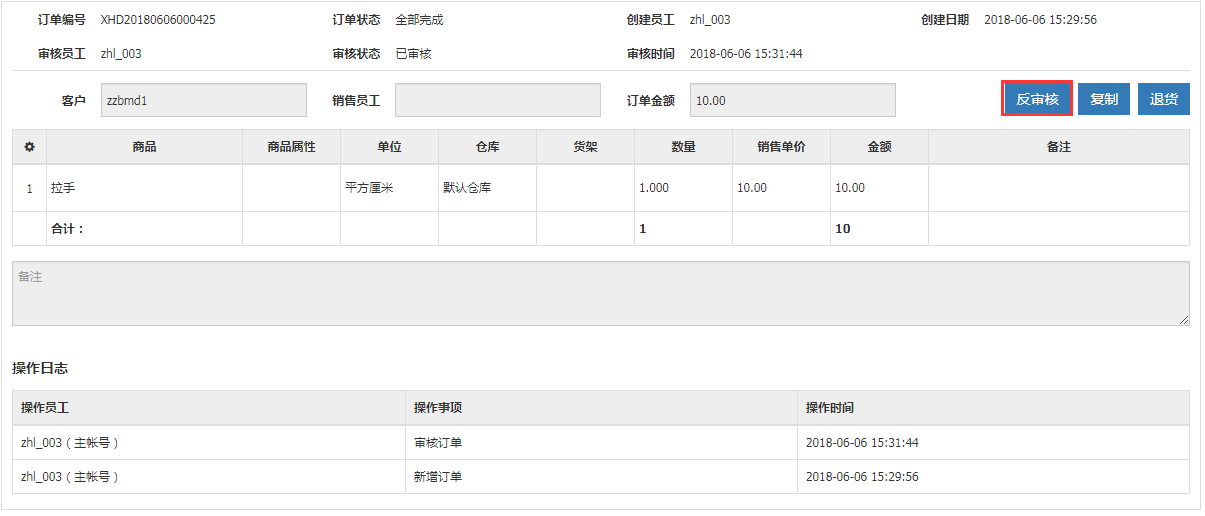Click the 金额 column header
This screenshot has height=516, width=1205.
coord(879,147)
